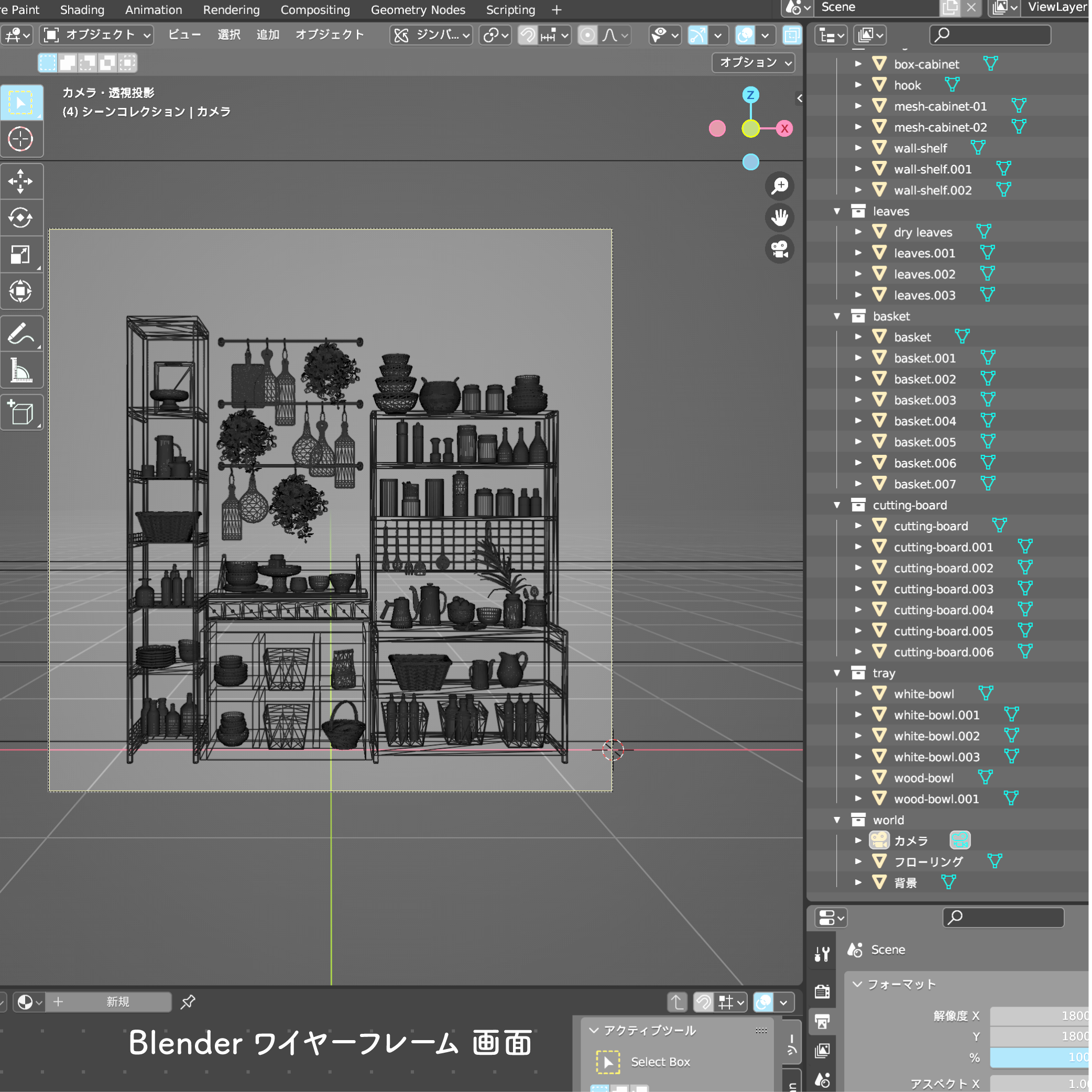Select the Cursor tool below Select Box
This screenshot has height=1092, width=1092.
click(x=21, y=139)
